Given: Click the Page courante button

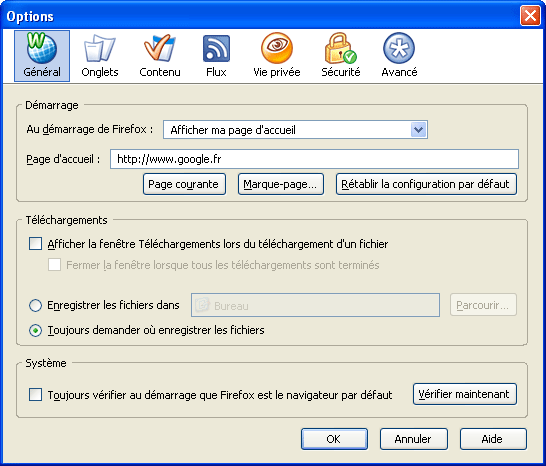Looking at the screenshot, I should pos(184,184).
